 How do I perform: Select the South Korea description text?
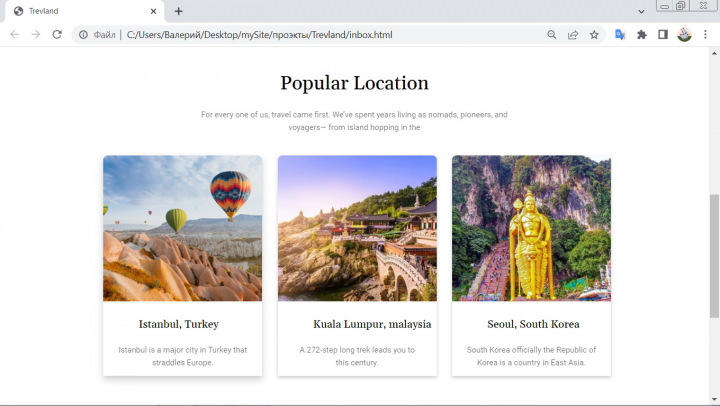coord(531,356)
